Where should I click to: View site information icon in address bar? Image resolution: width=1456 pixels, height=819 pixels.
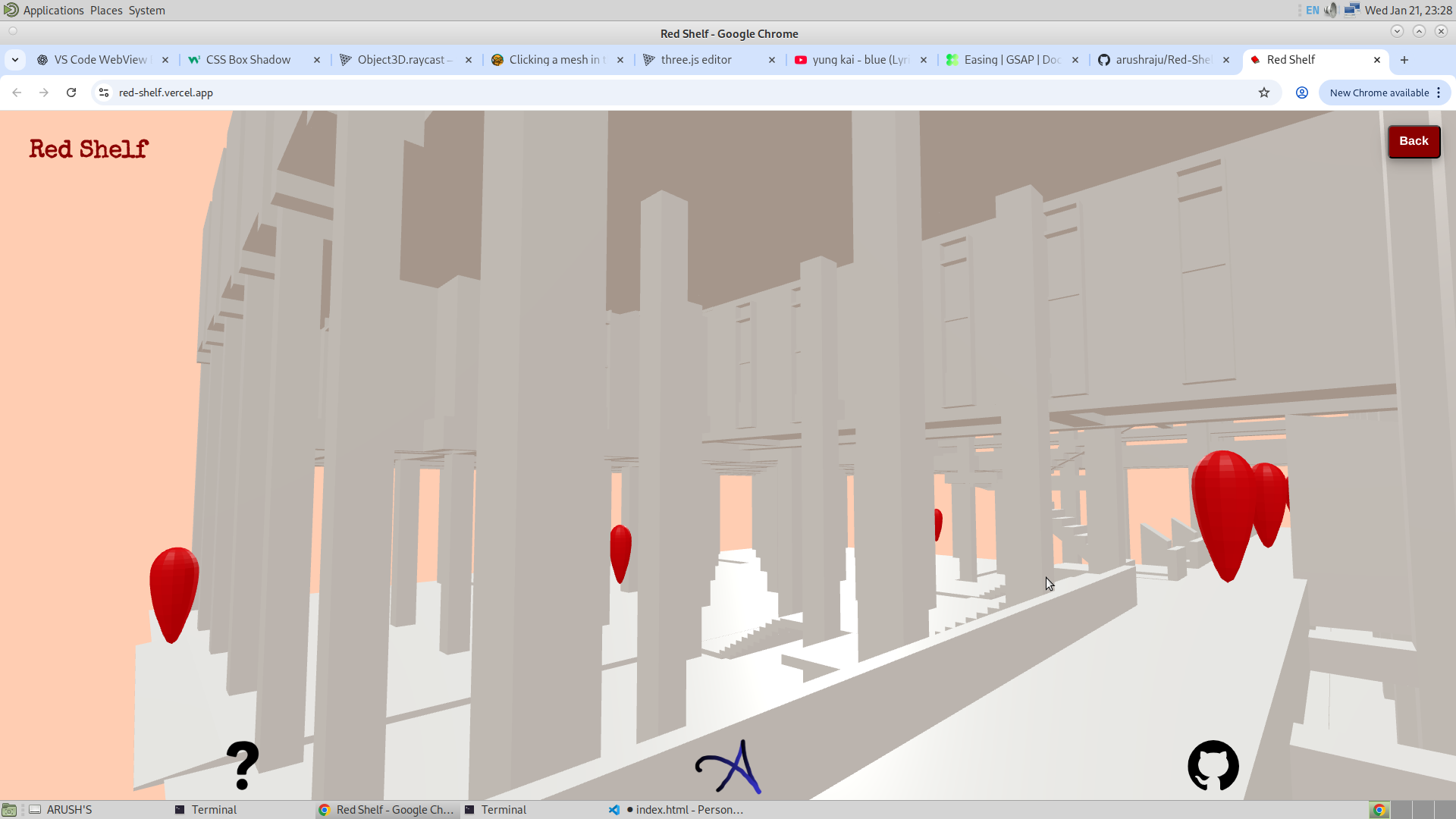[104, 93]
